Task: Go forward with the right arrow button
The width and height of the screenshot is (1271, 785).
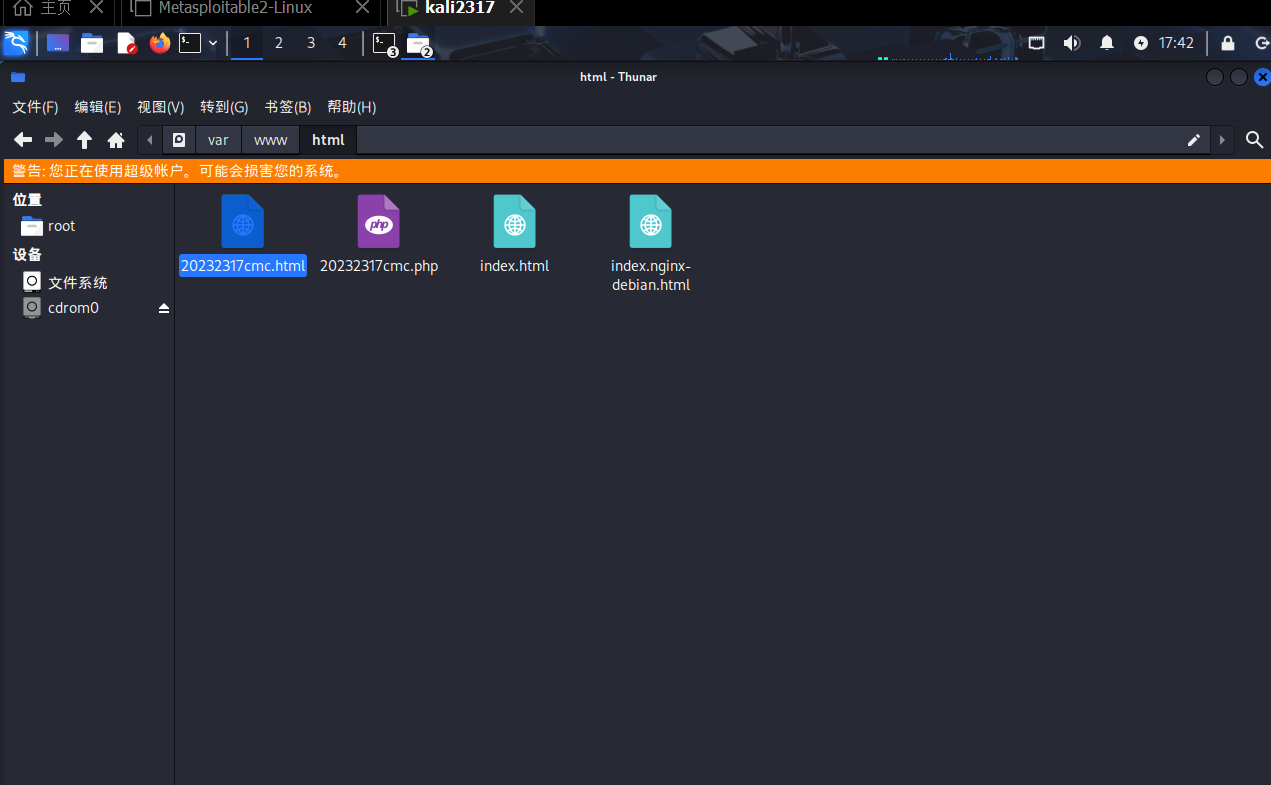Action: click(x=54, y=140)
